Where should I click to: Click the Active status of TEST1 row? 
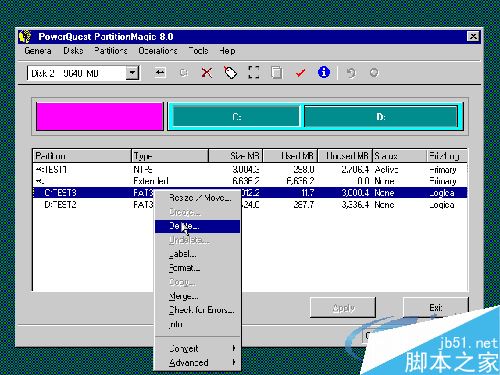point(386,169)
